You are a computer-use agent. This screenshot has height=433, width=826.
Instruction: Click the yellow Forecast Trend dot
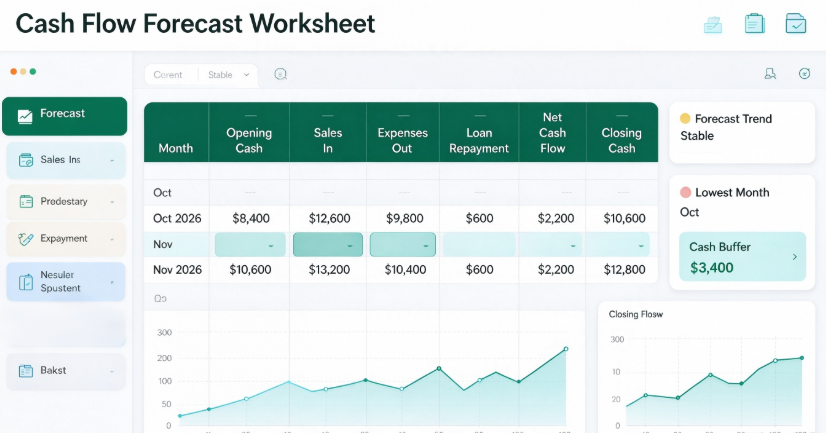point(685,119)
